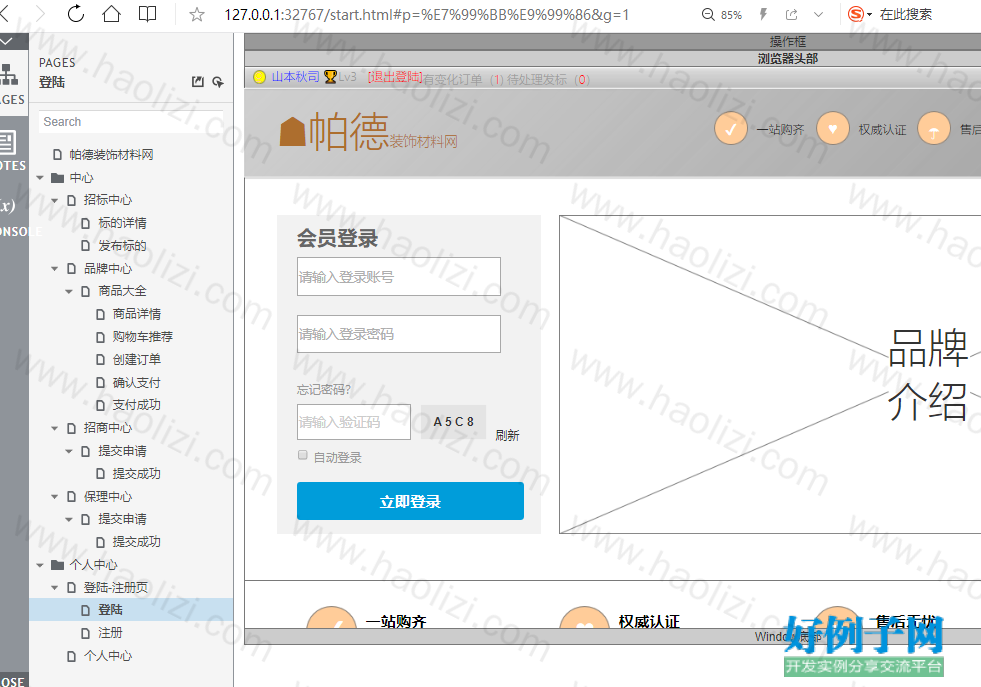
Task: Open the 商品详情 page
Action: (x=136, y=314)
